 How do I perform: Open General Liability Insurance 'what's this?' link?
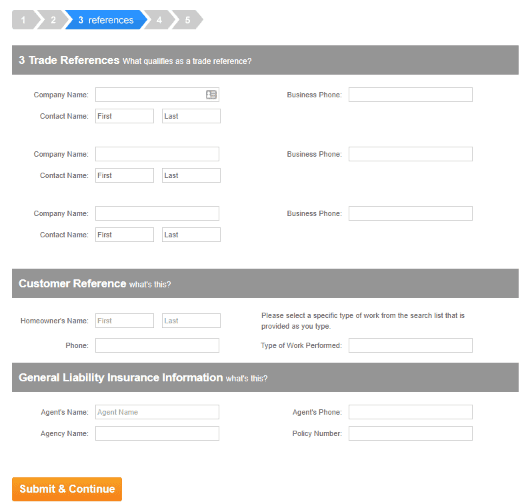click(246, 378)
